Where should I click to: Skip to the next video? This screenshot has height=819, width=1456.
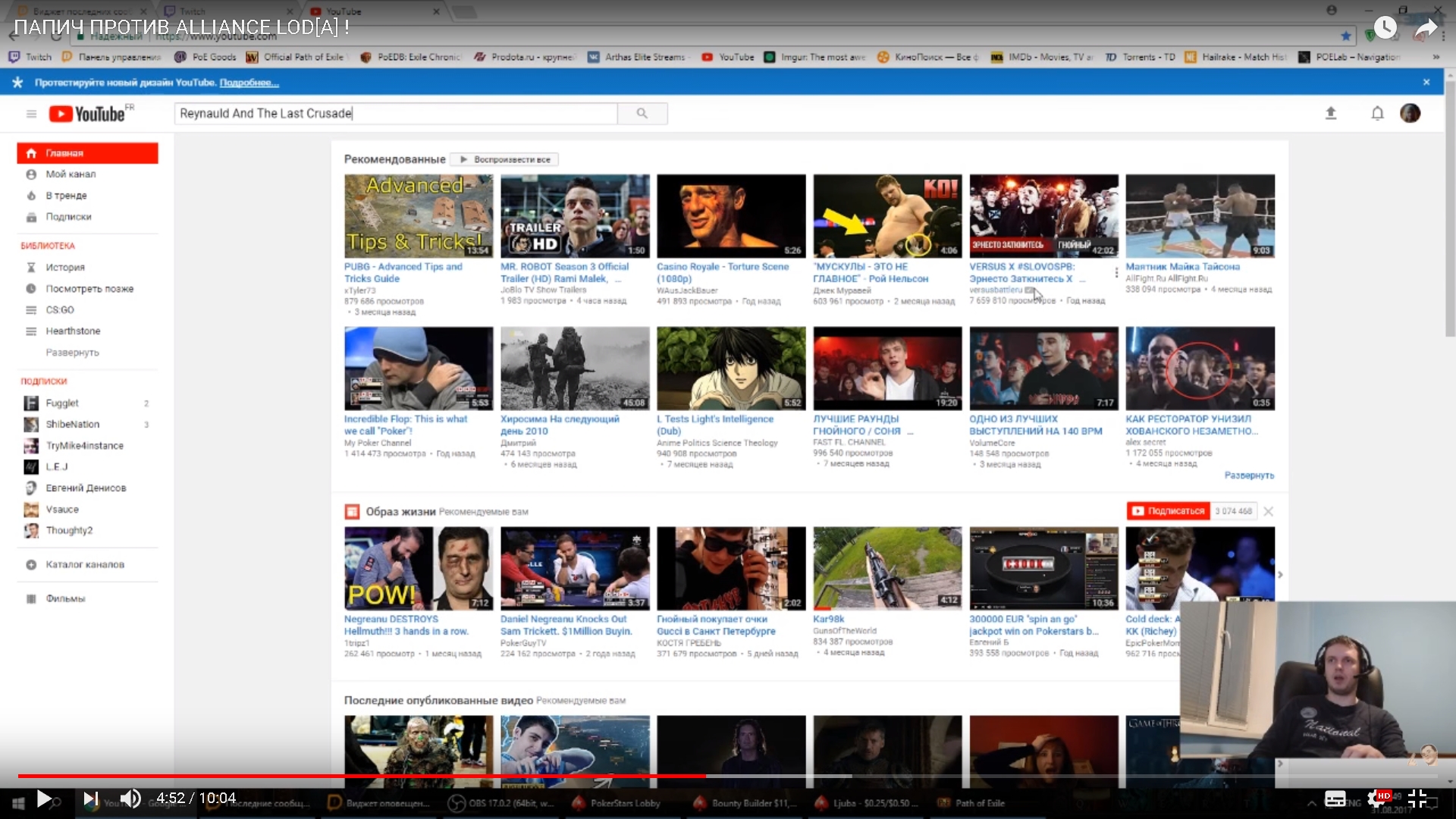90,799
